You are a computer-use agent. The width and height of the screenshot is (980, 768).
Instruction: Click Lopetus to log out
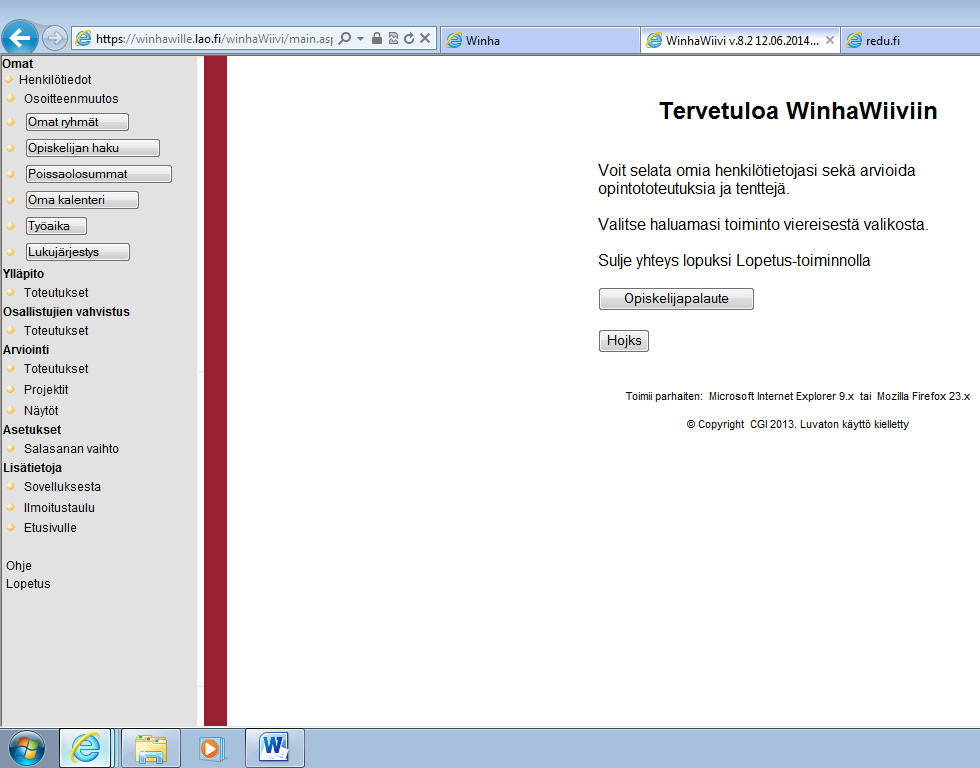(x=28, y=584)
